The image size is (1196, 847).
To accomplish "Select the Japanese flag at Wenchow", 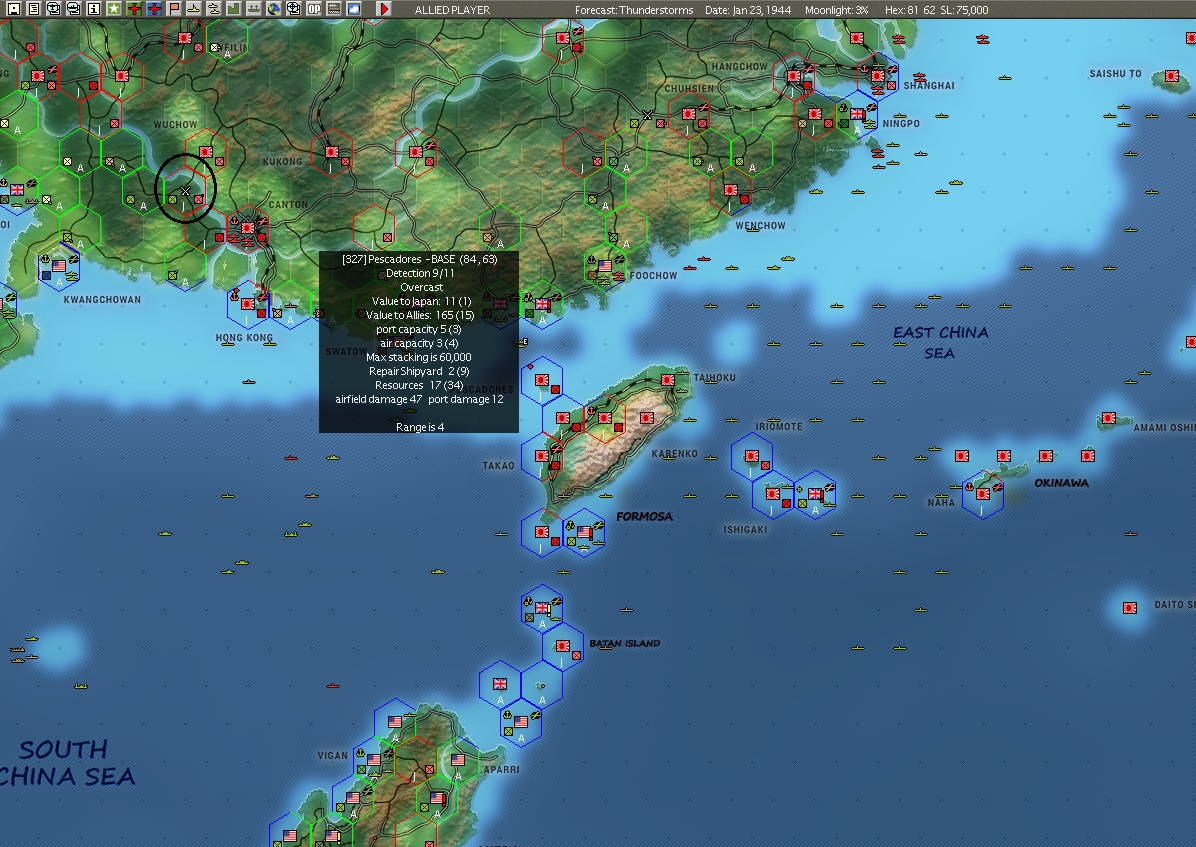I will (x=731, y=189).
